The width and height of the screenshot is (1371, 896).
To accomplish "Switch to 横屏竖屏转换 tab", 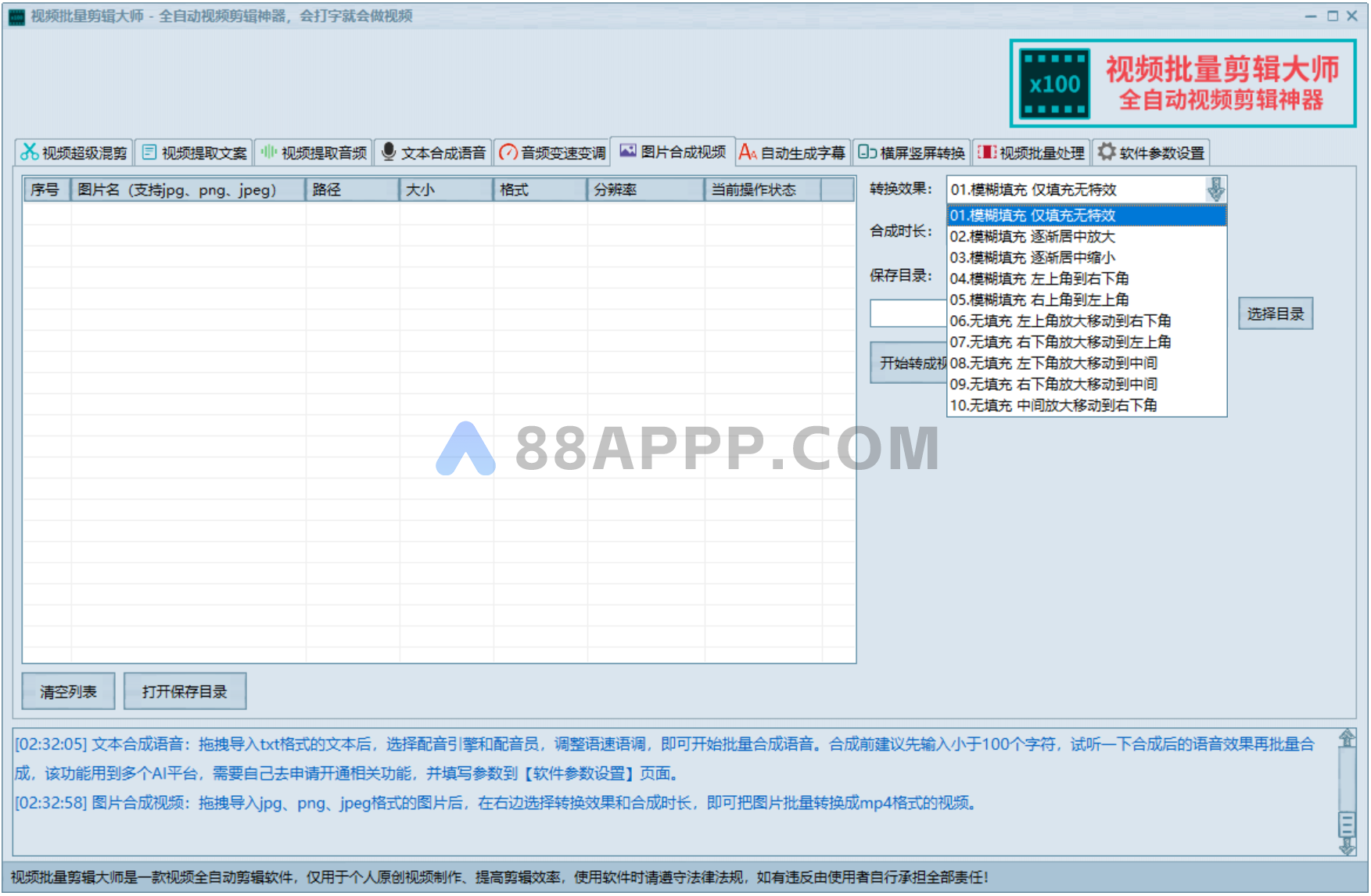I will point(912,152).
